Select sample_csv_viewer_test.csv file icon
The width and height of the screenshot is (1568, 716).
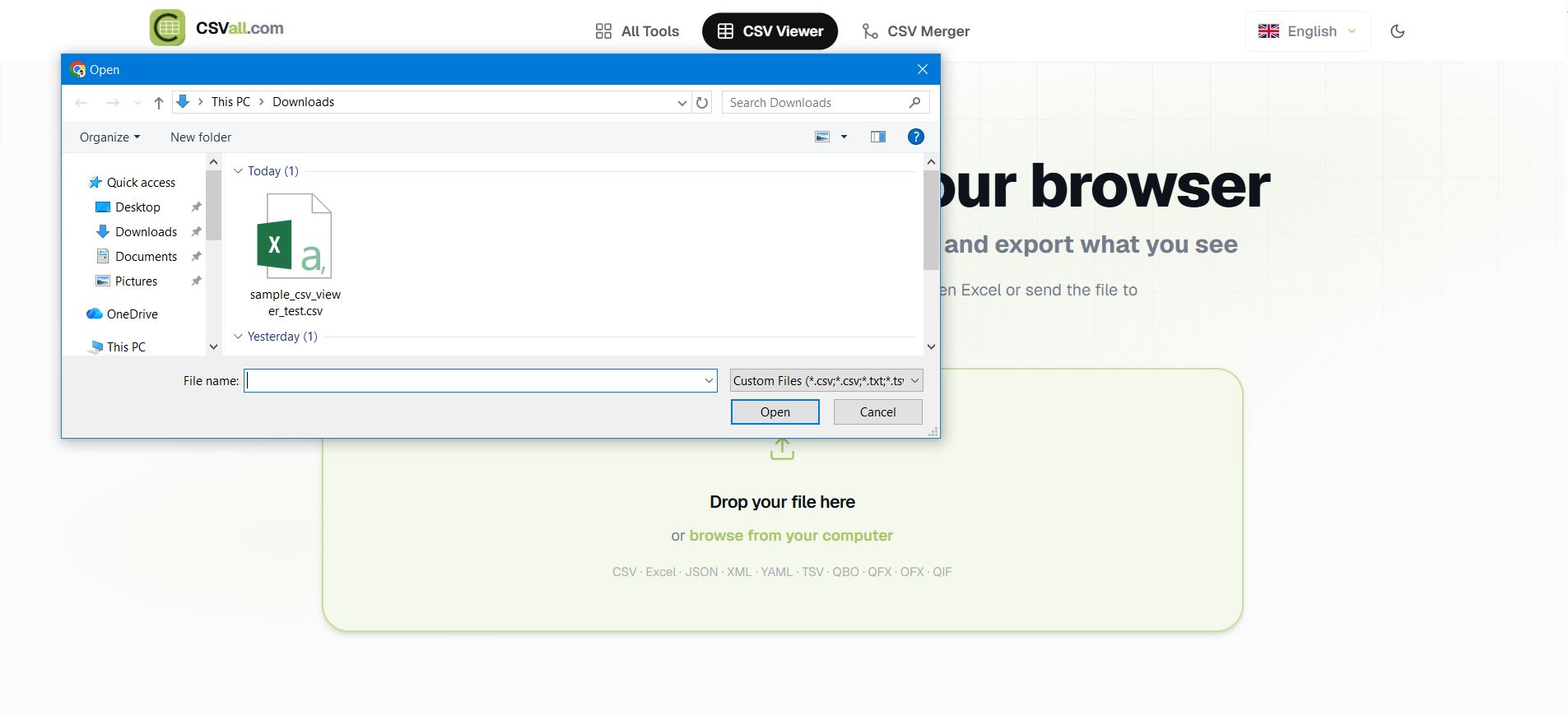pyautogui.click(x=295, y=237)
